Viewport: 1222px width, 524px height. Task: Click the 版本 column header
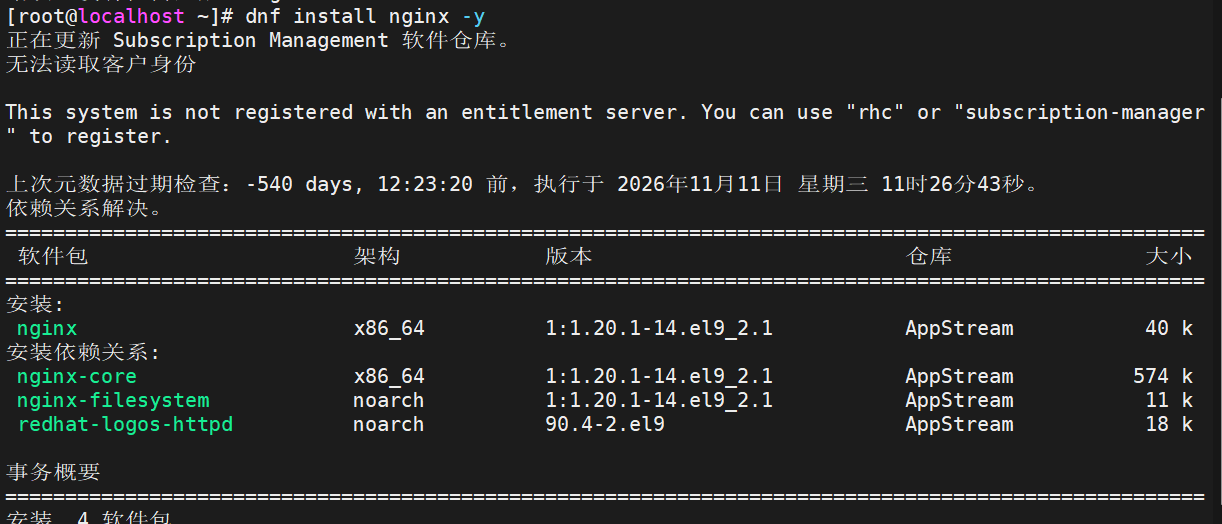click(569, 256)
